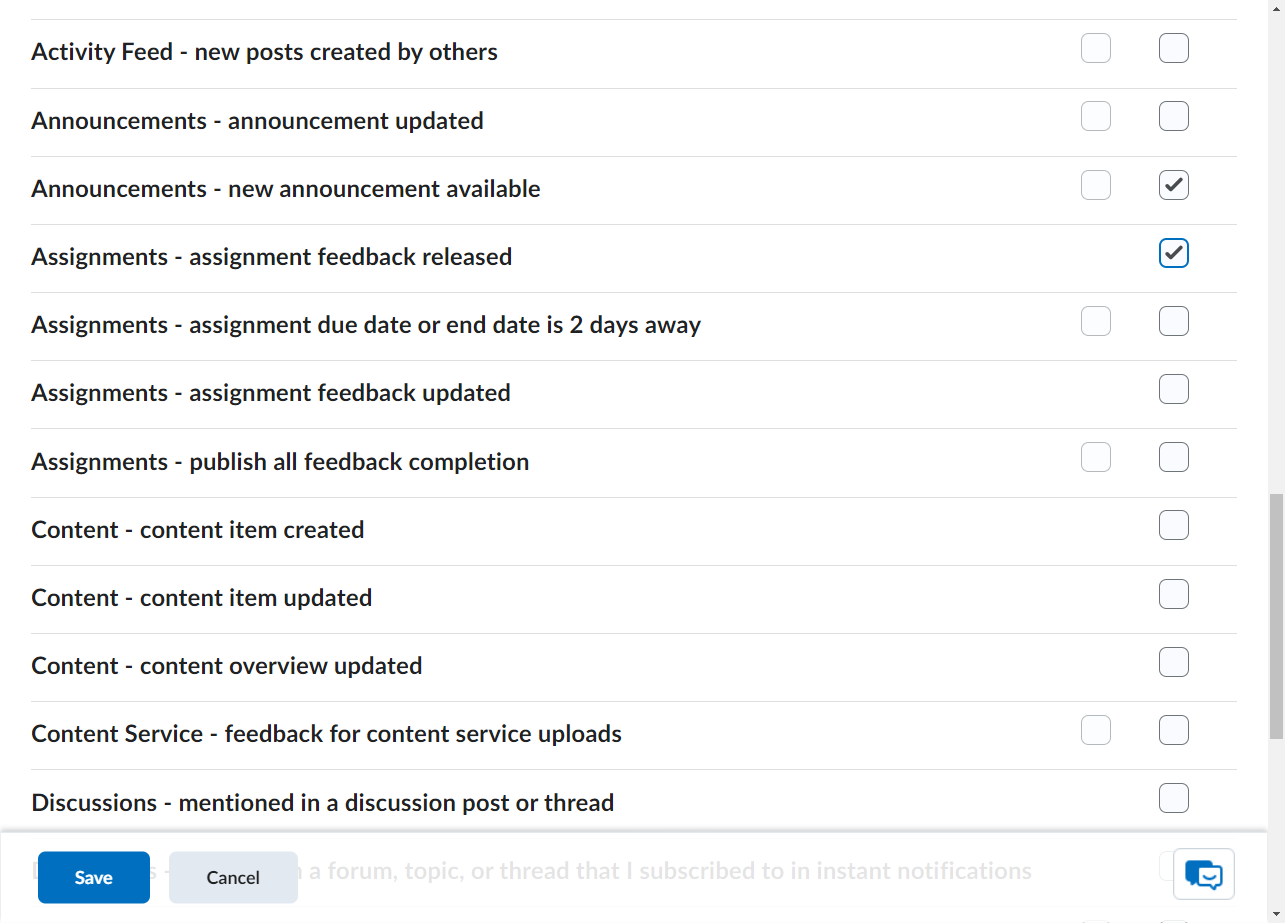Toggle Activity Feed new posts left checkbox
1285x923 pixels.
1096,48
